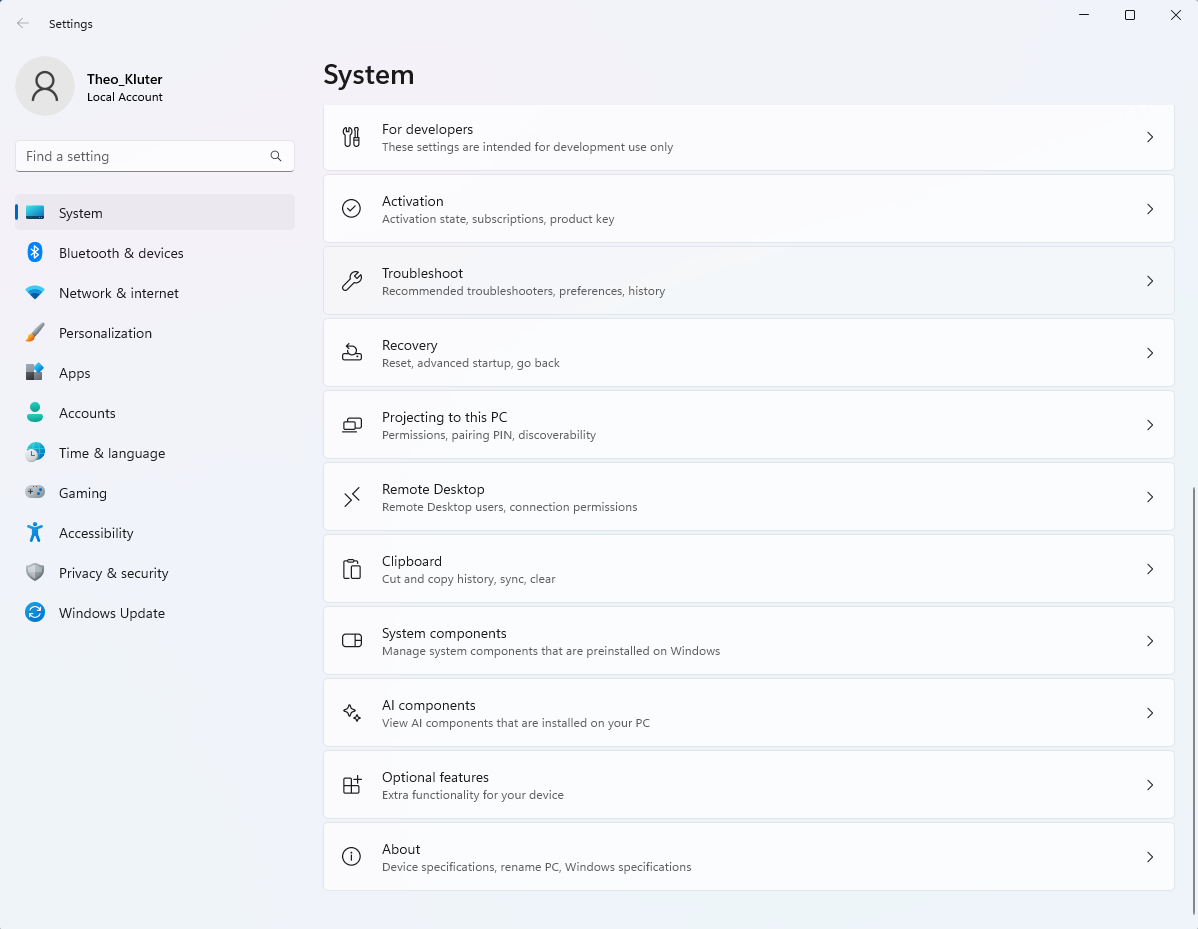Screen dimensions: 1198x929
Task: Select the Clipboard title text
Action: click(x=412, y=561)
